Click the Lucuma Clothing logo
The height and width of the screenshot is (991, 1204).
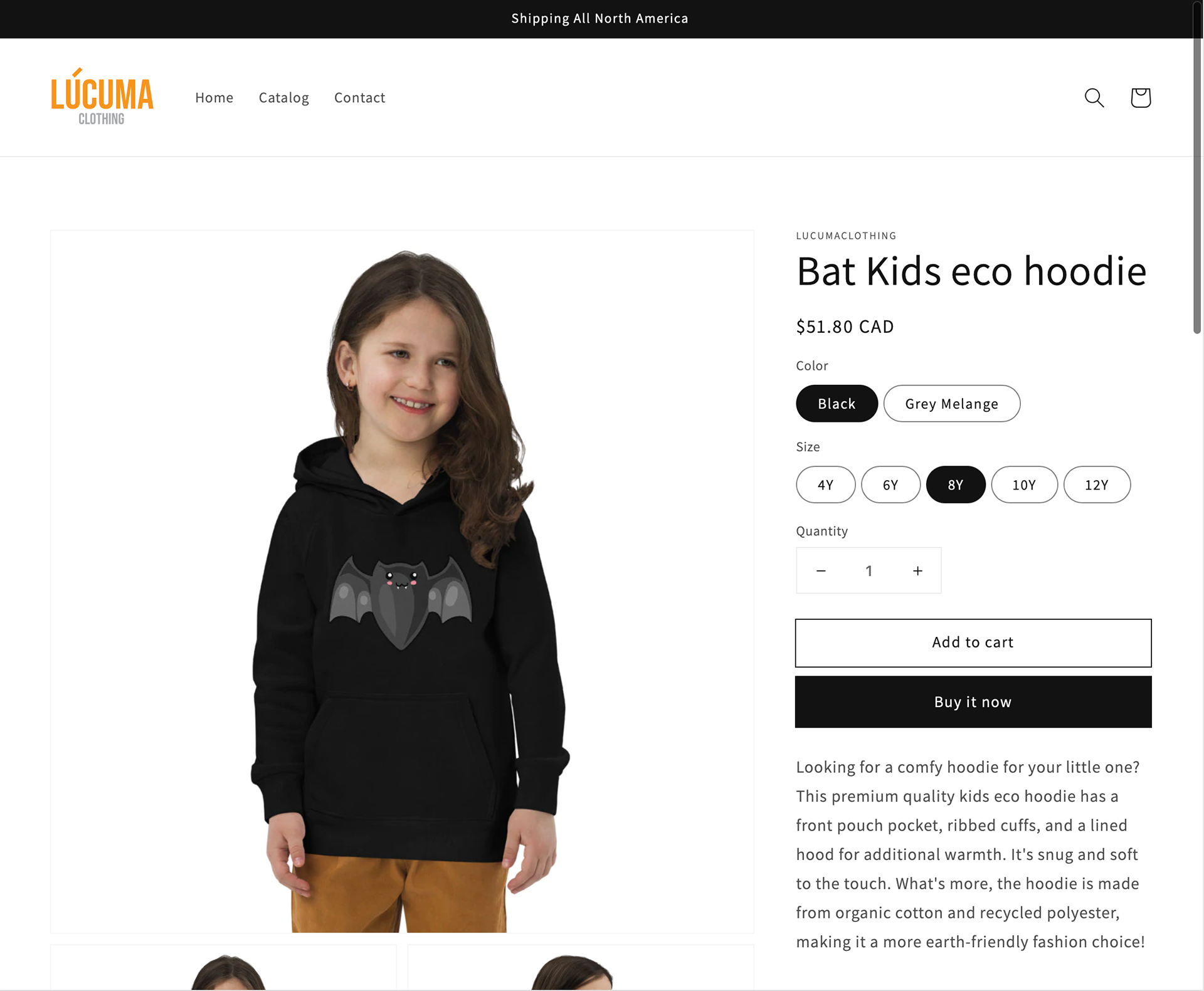[x=102, y=97]
